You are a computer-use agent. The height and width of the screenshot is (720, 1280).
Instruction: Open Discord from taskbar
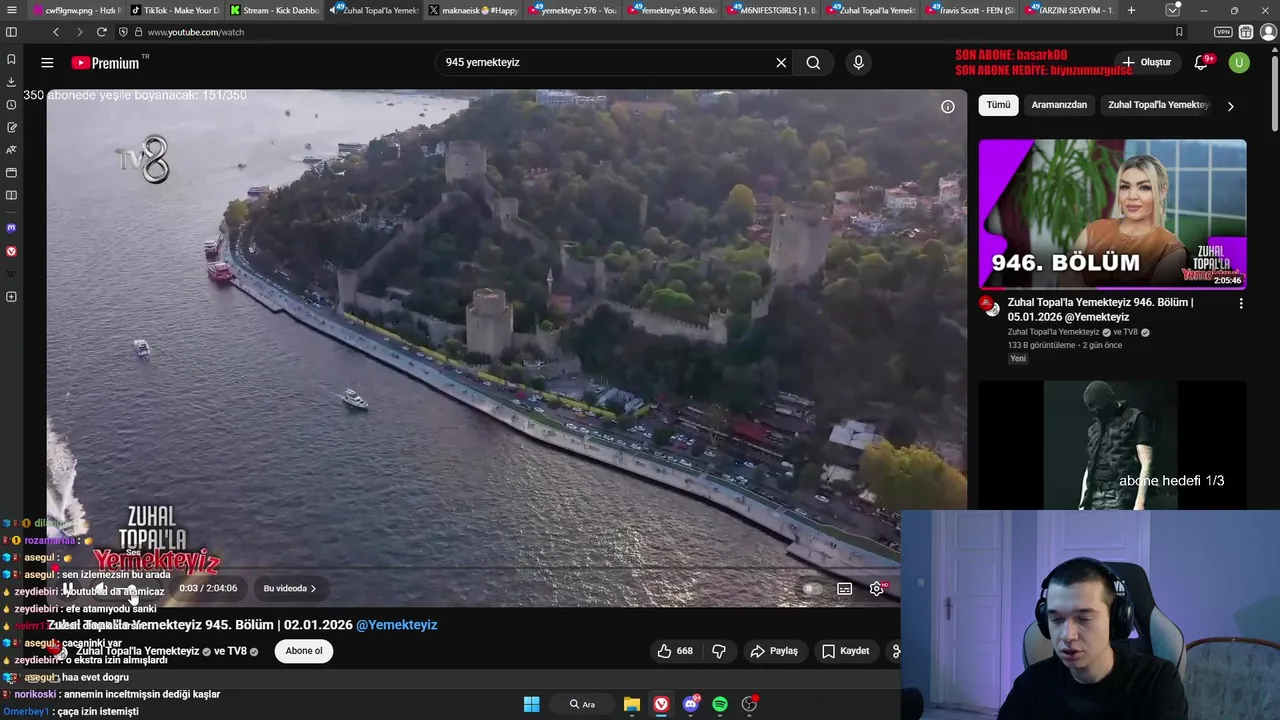[x=691, y=704]
